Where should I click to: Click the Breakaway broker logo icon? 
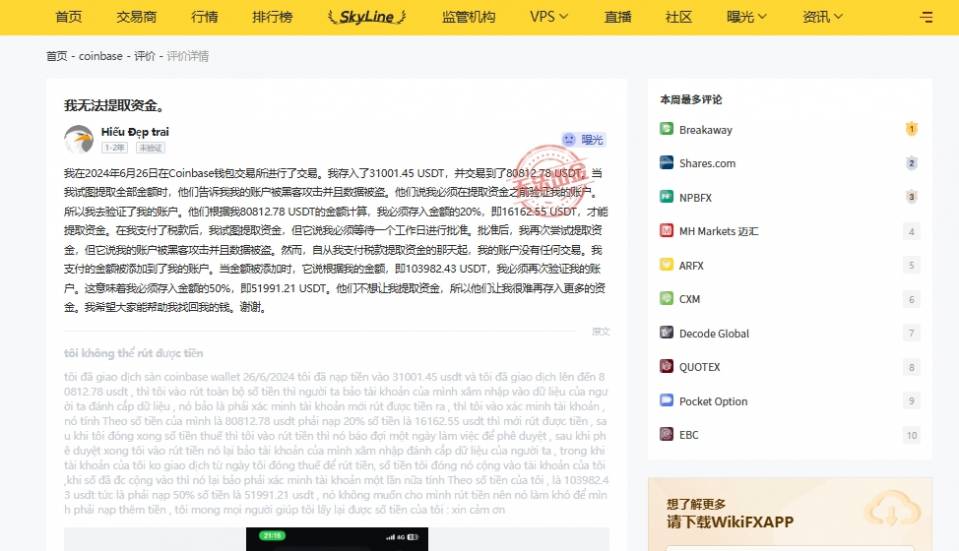(667, 129)
